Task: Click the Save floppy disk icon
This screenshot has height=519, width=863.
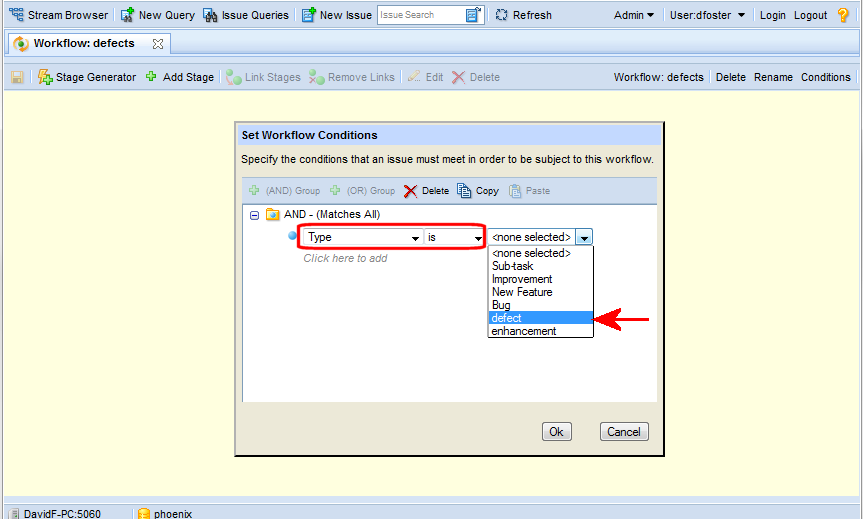Action: click(17, 77)
